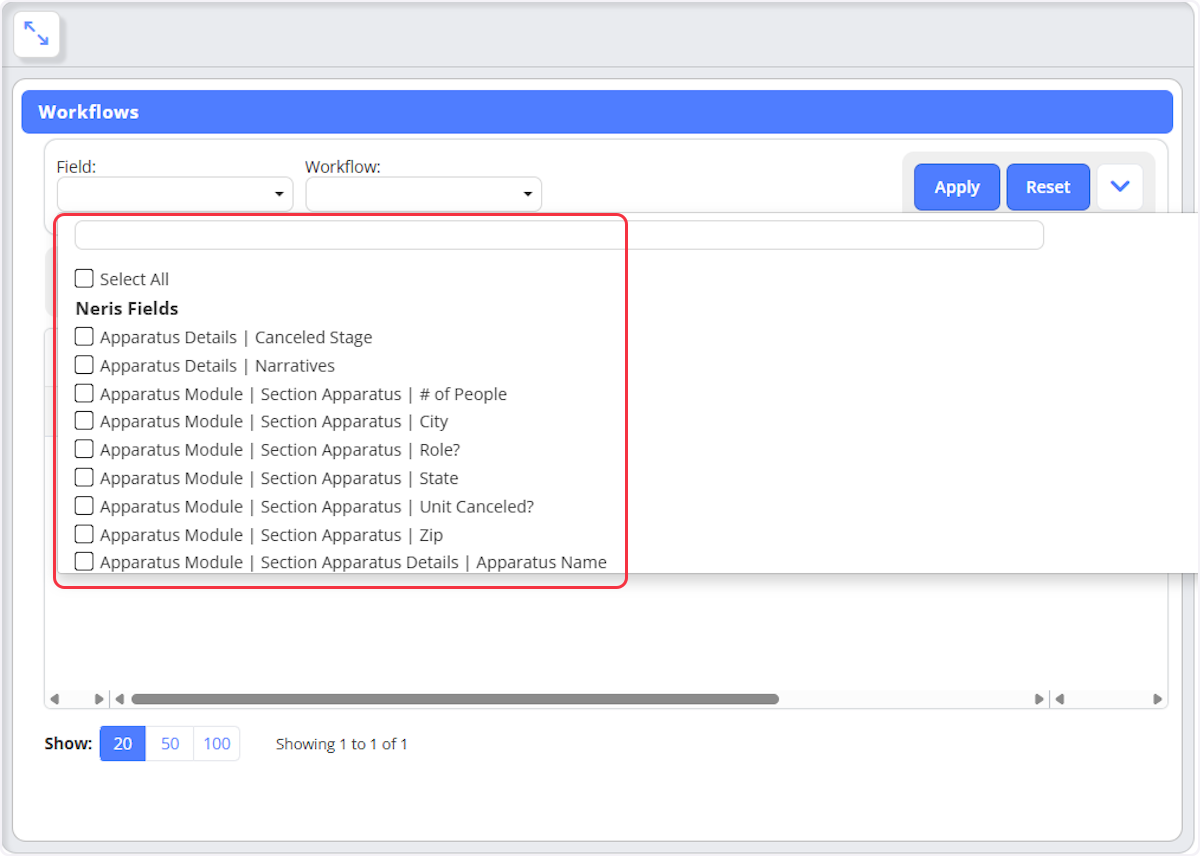The image size is (1200, 856).
Task: Click the horizontal scrollbar thumb
Action: coord(455,699)
